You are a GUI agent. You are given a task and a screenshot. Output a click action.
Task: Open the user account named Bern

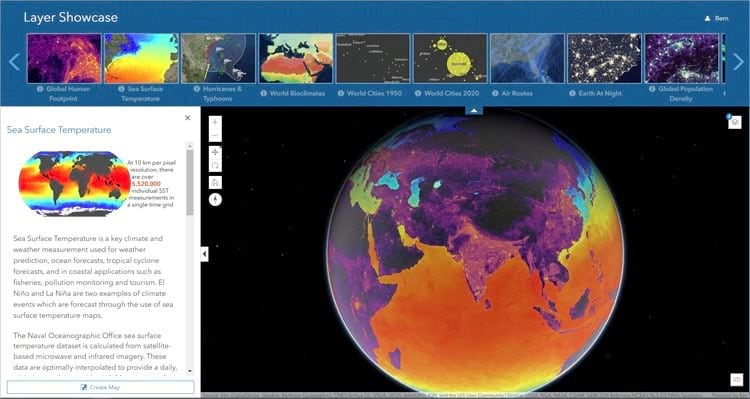coord(717,18)
